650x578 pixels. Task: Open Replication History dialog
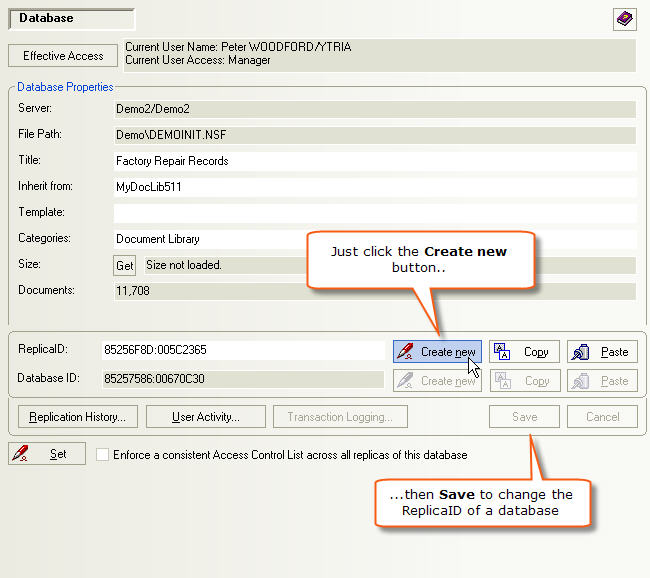pyautogui.click(x=78, y=417)
